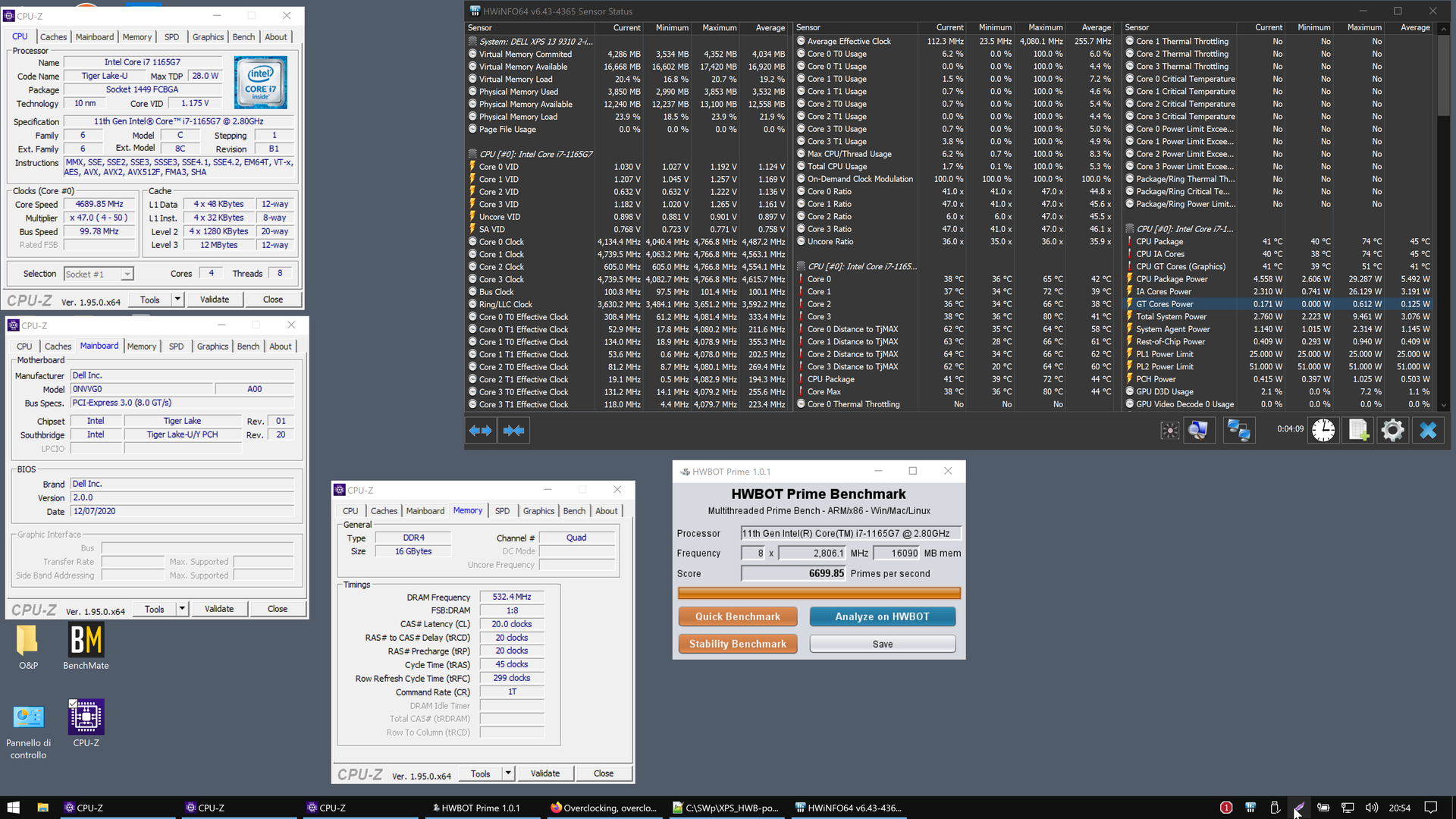Click Close button in CPU-Z Mainboard window
This screenshot has height=819, width=1456.
[278, 609]
